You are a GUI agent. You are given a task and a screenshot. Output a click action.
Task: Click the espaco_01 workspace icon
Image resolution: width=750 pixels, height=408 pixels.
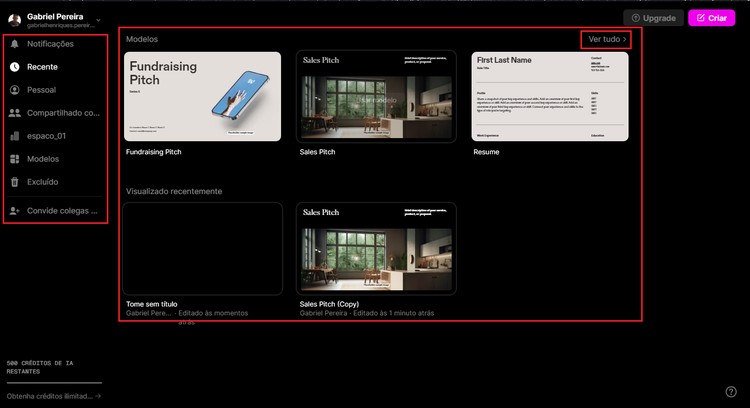(15, 136)
